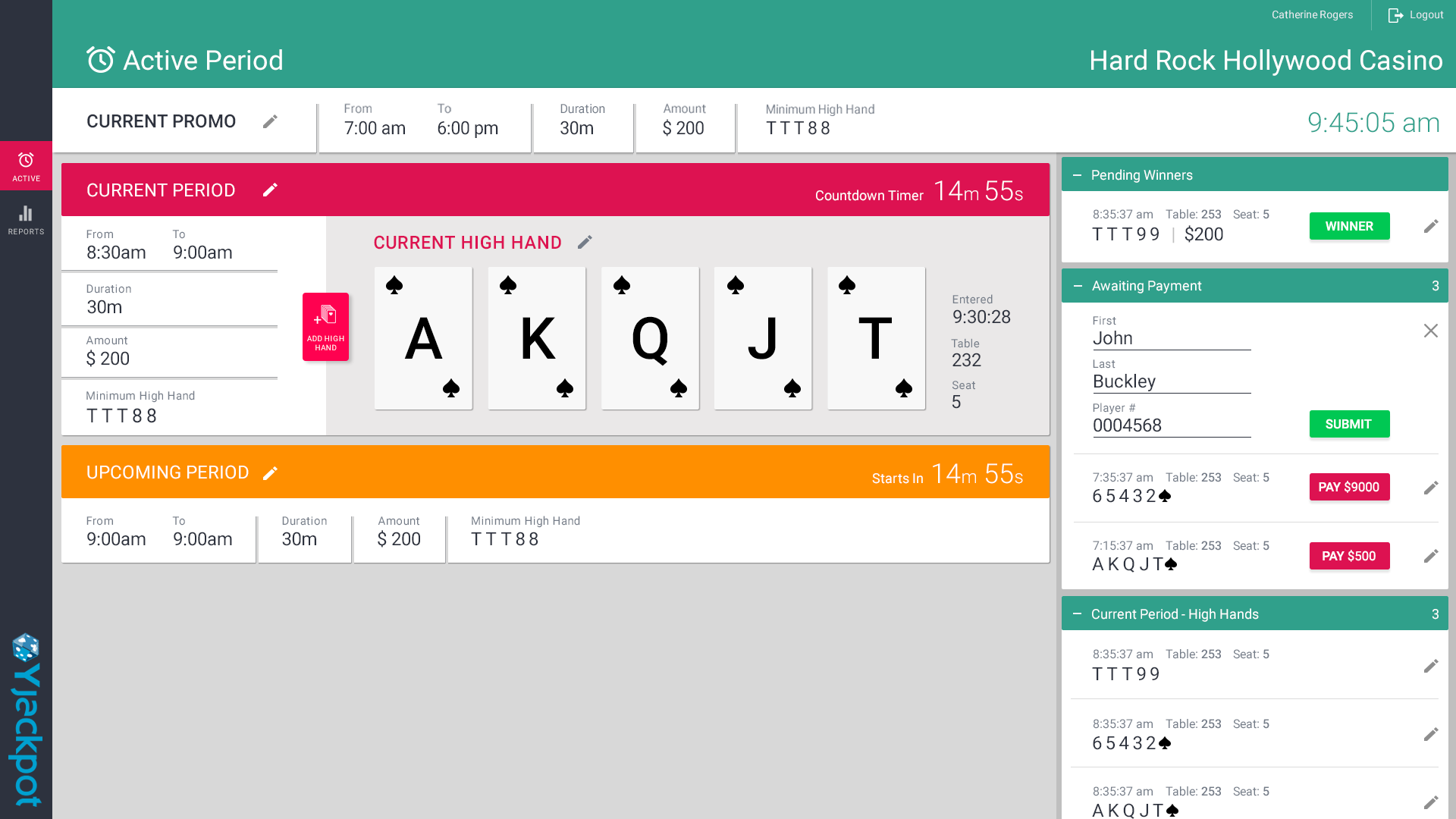Collapse the Awaiting Payment panel

point(1077,286)
